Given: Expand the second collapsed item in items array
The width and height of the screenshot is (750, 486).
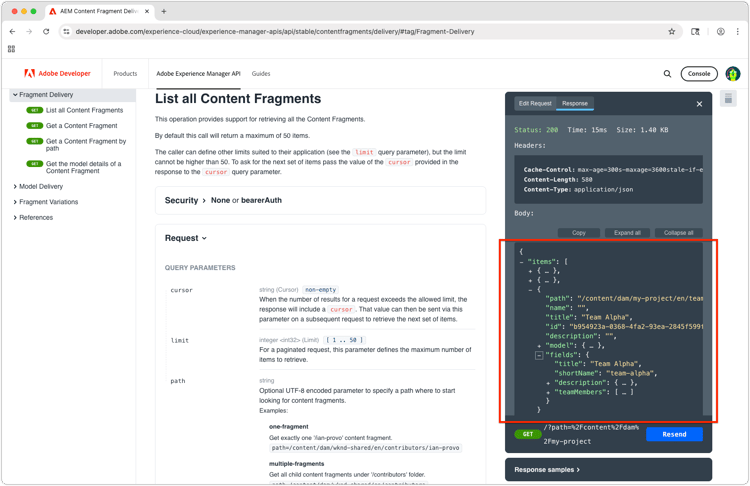Looking at the screenshot, I should point(530,281).
